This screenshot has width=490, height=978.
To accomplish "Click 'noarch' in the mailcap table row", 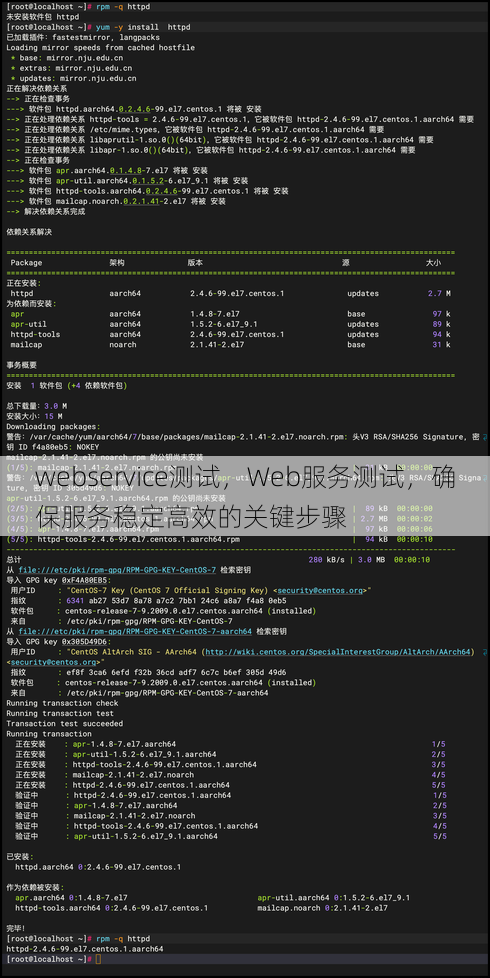I will 123,344.
